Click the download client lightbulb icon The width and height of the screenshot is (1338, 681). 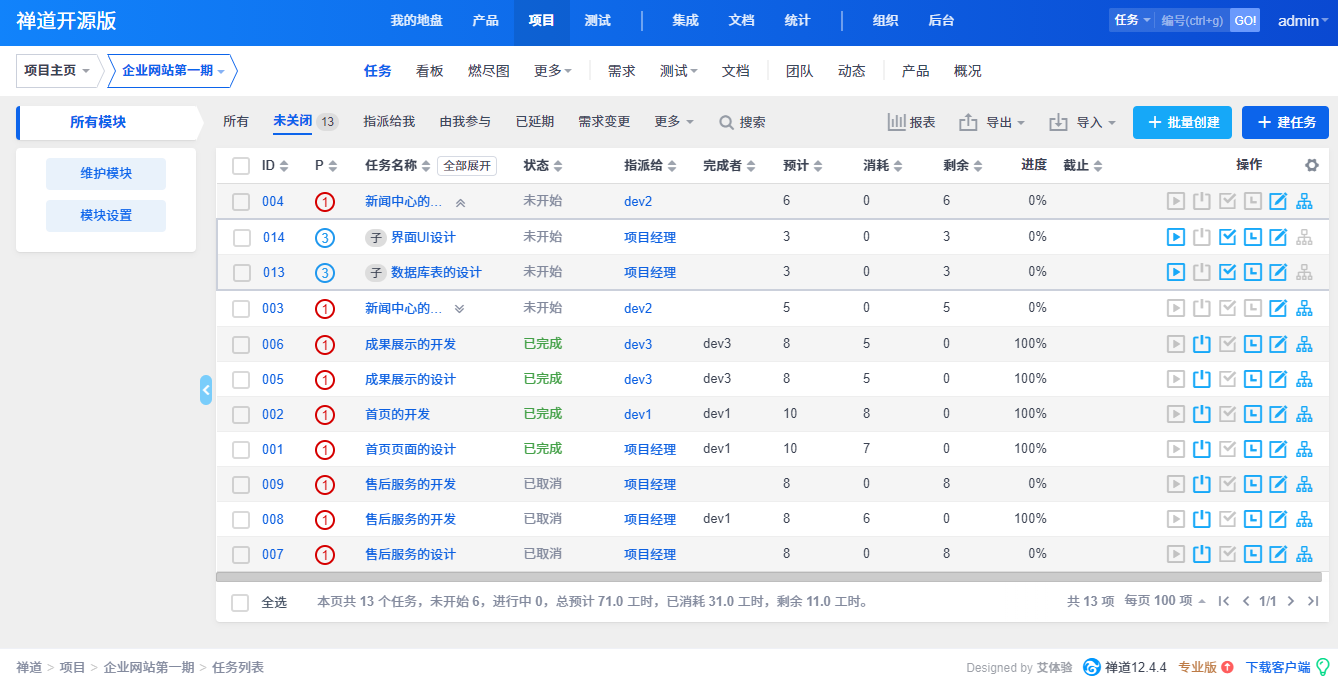[1322, 667]
